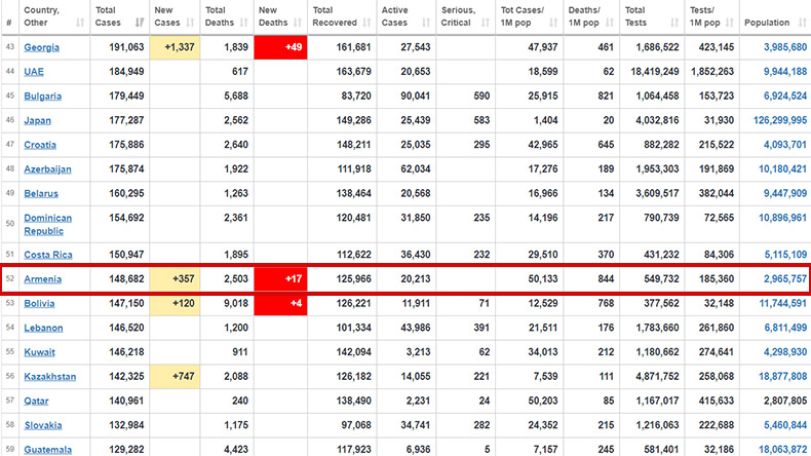The width and height of the screenshot is (811, 456).
Task: Select Kuwait total recovered value 142,094
Action: click(354, 352)
